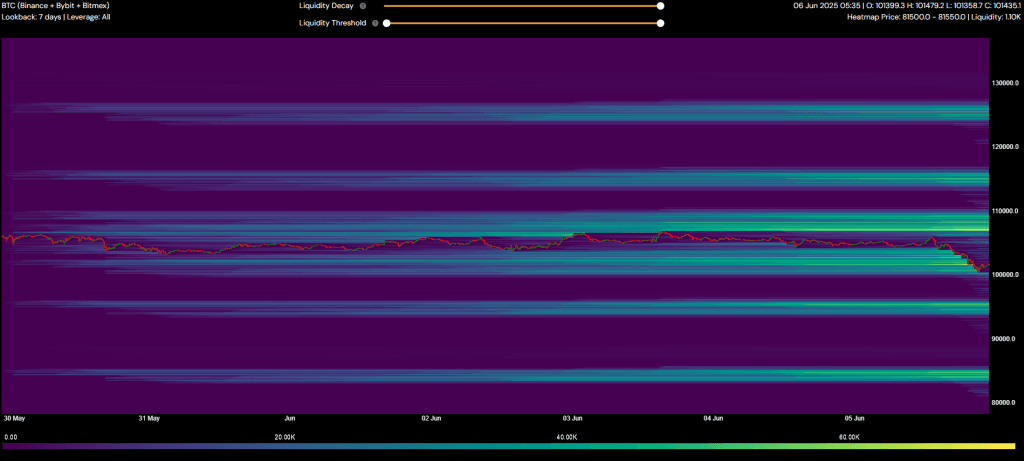Click the 80000.0 price axis label

(x=1005, y=403)
